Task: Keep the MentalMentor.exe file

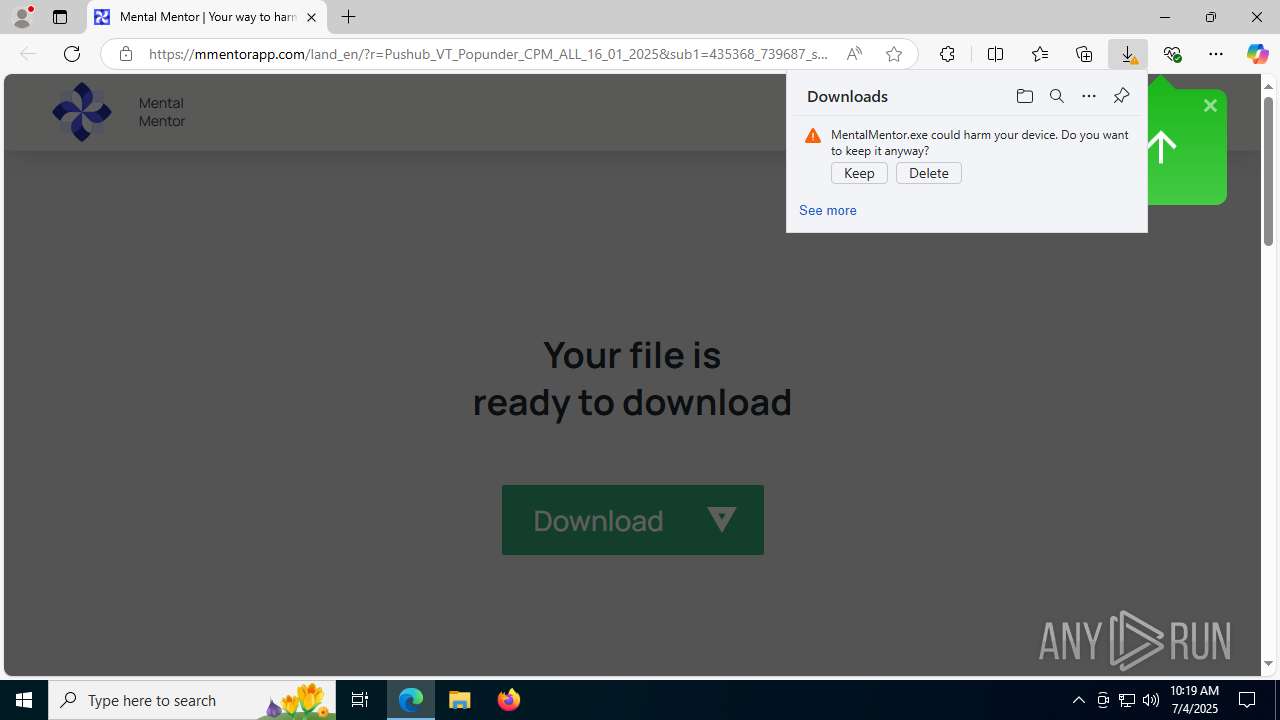Action: click(x=859, y=173)
